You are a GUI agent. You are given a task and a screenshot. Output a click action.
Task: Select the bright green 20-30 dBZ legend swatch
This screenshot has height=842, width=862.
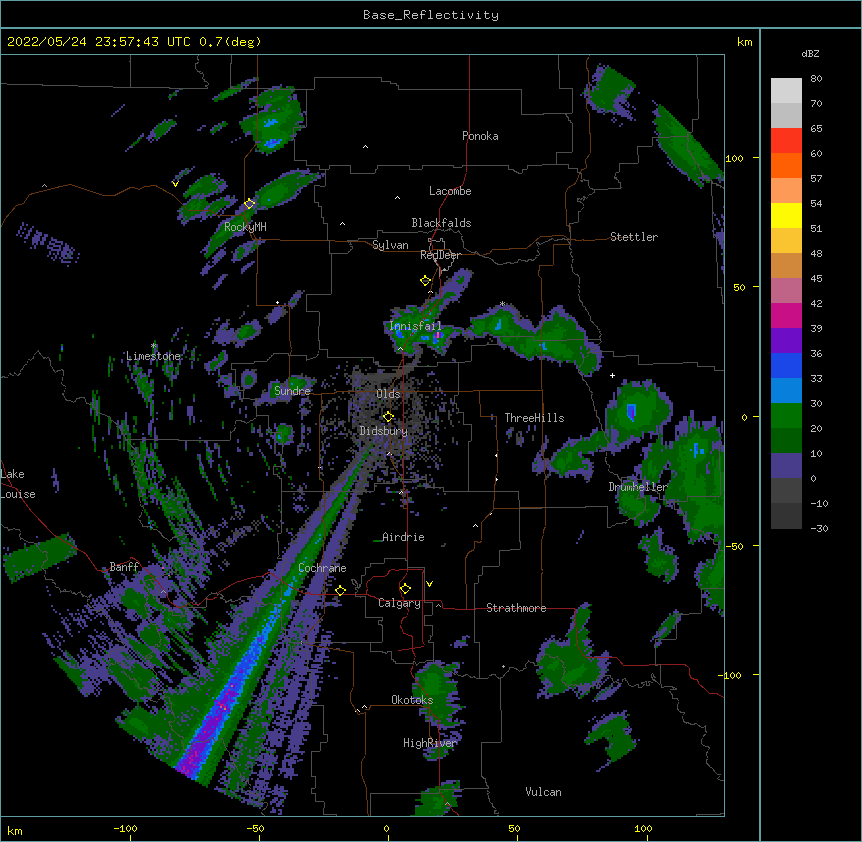[786, 416]
